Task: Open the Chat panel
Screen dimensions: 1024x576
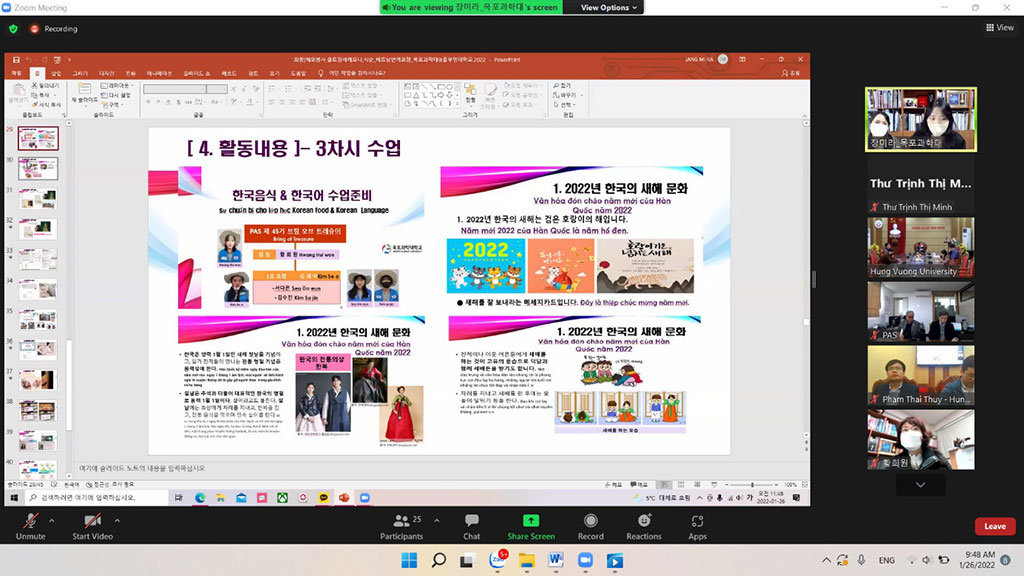Action: 472,526
